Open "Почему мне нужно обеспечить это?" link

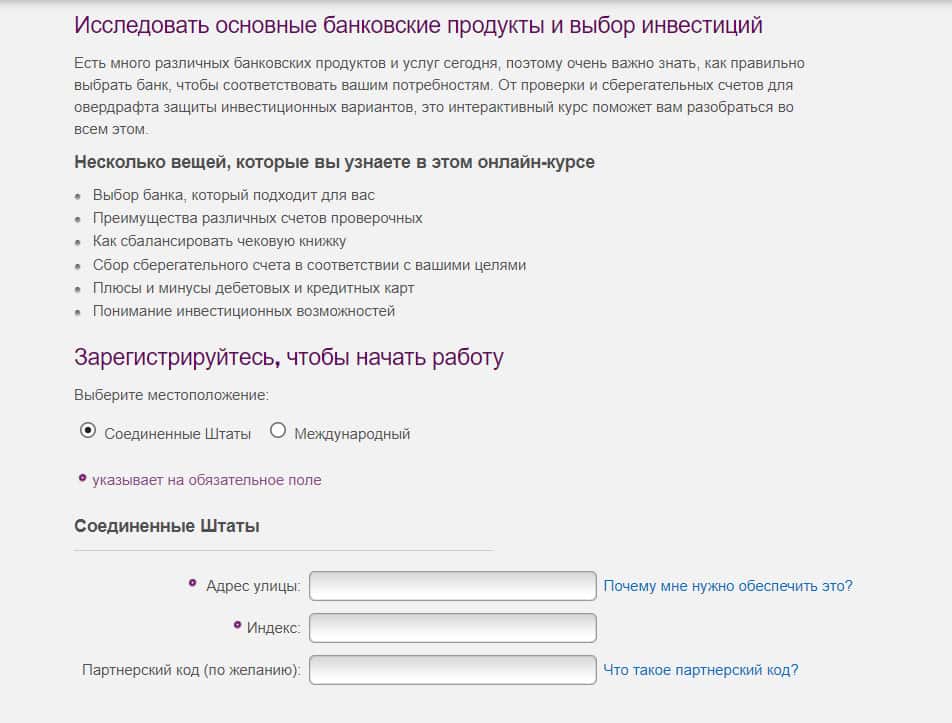727,586
